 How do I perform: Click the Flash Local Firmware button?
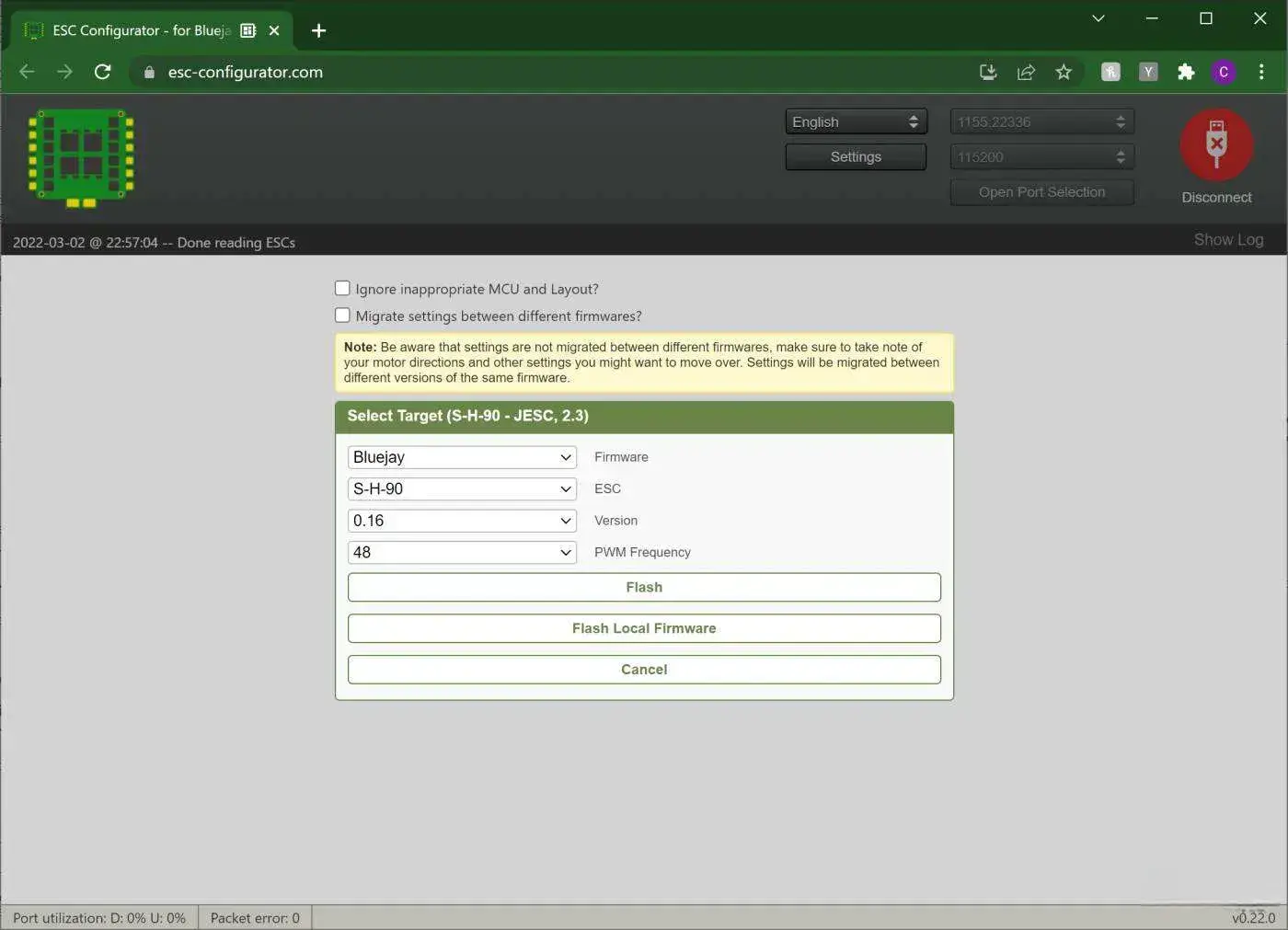[644, 627]
